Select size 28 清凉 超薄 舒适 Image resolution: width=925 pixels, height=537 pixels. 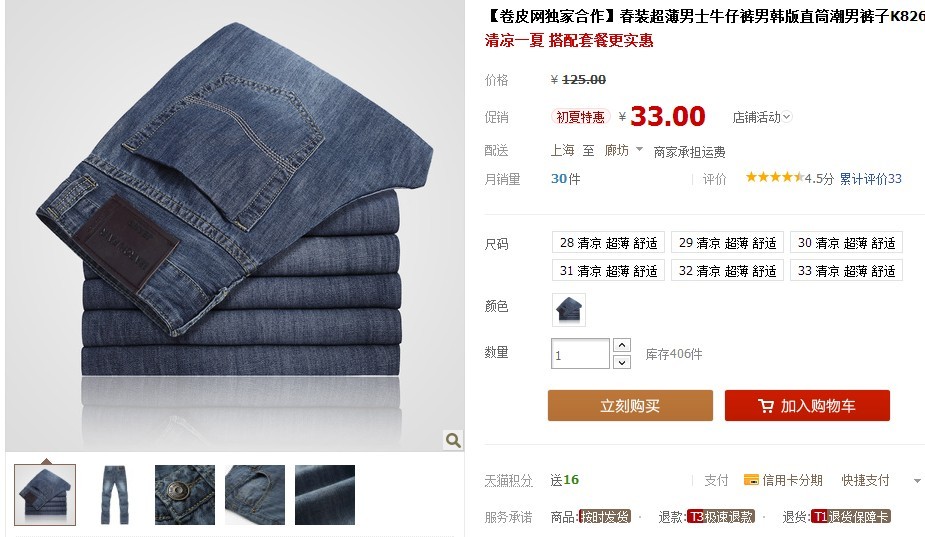608,243
